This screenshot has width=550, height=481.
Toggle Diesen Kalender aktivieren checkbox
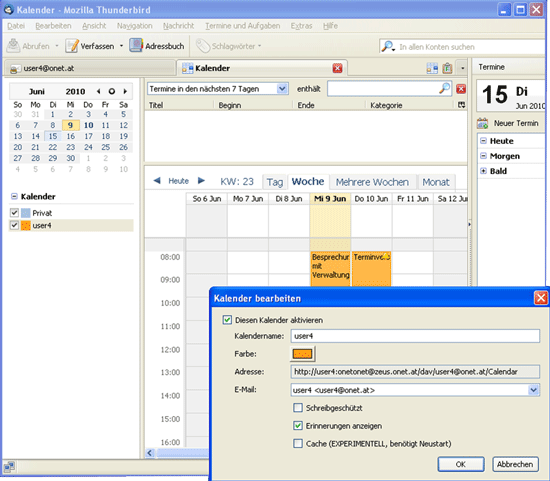227,320
